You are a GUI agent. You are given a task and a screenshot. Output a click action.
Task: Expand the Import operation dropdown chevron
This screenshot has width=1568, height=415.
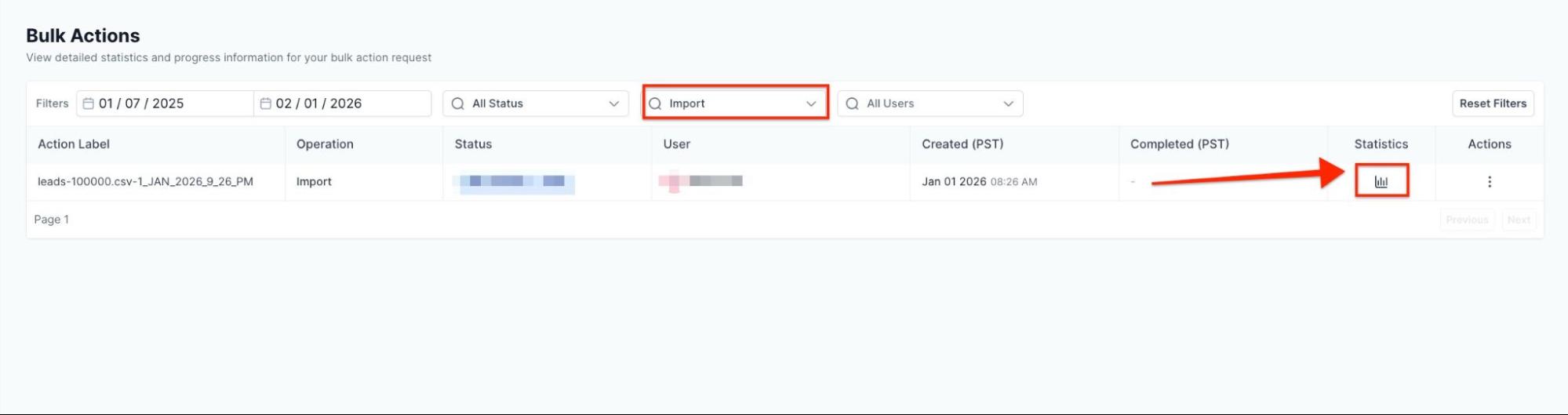[x=810, y=104]
